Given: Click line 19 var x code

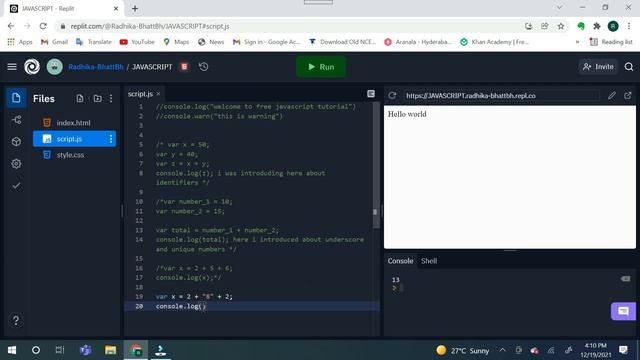Looking at the screenshot, I should click(194, 297).
